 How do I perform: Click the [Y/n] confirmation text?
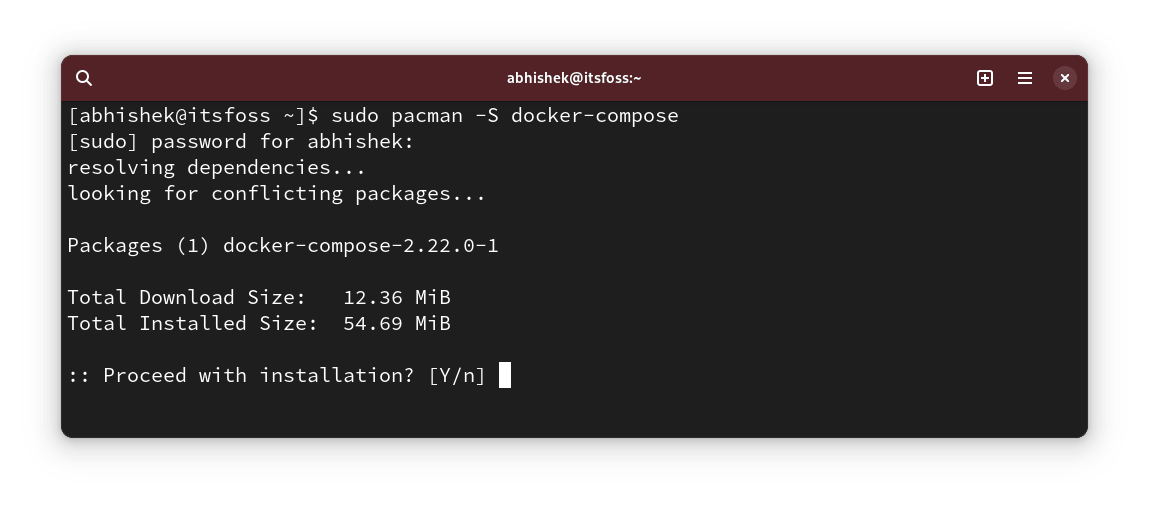(x=457, y=375)
